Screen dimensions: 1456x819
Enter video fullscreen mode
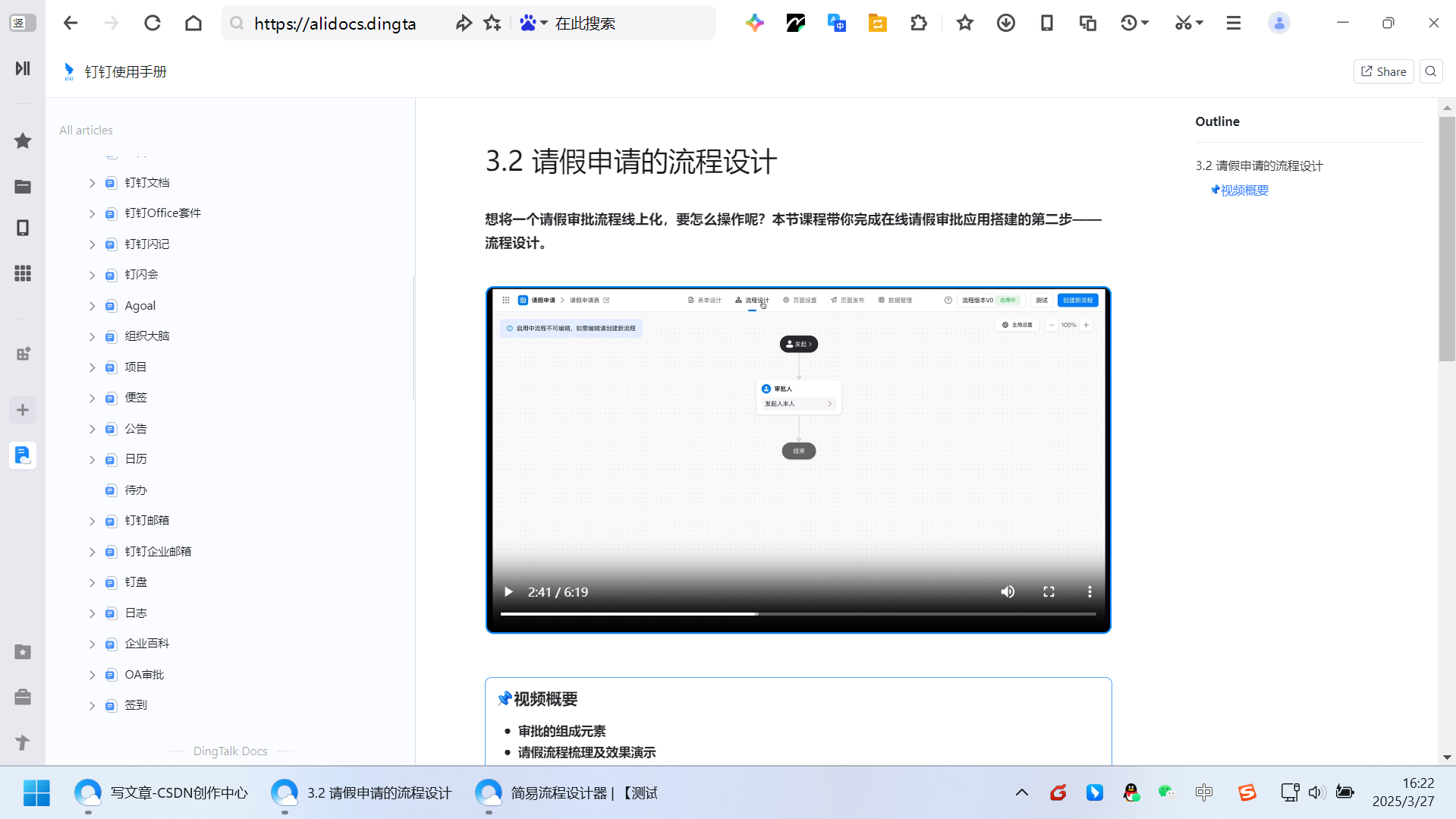1049,592
